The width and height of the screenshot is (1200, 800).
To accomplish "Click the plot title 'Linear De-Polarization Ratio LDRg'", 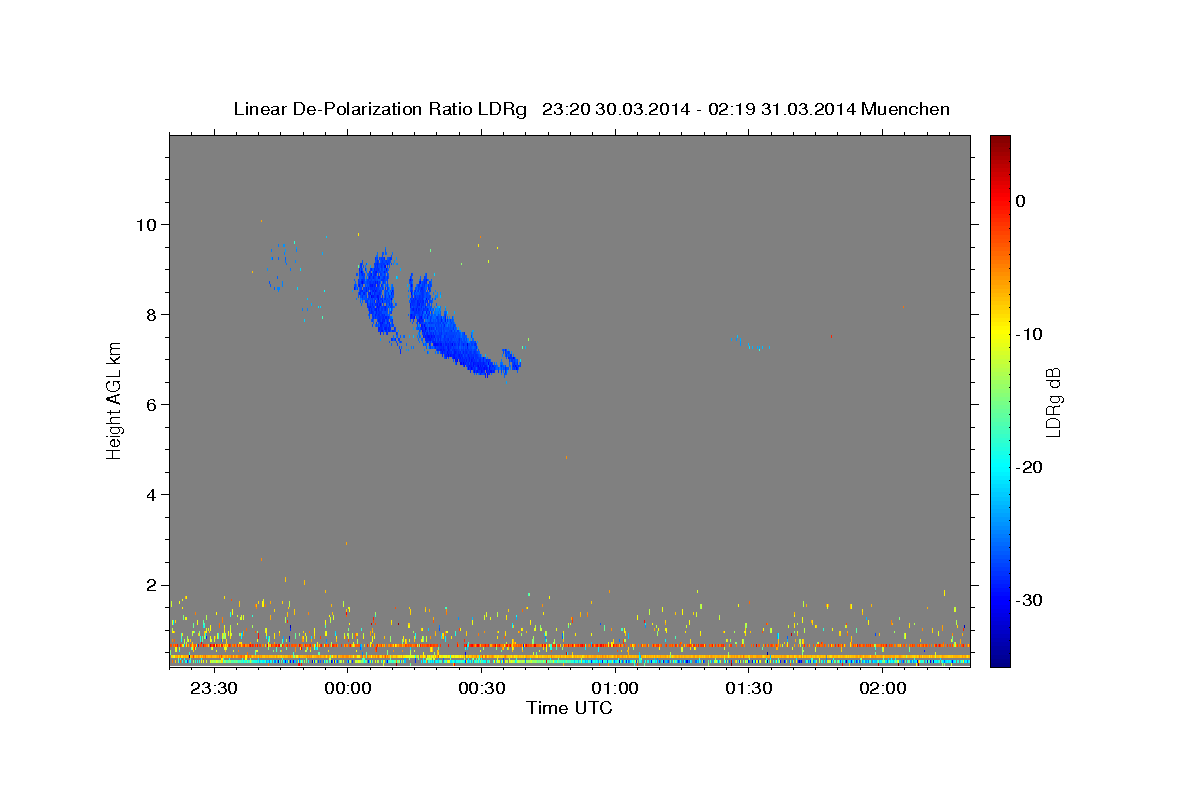I will [x=380, y=109].
